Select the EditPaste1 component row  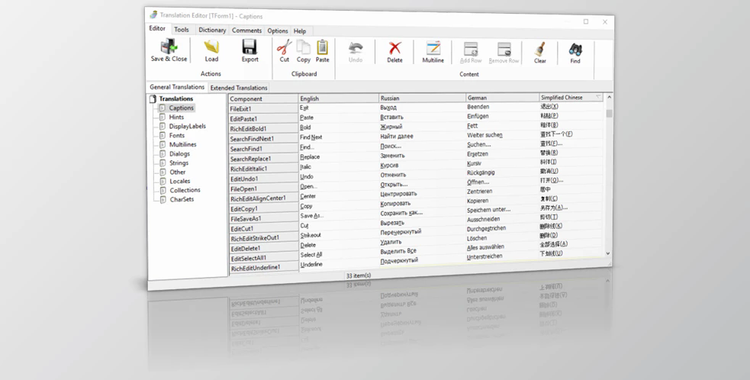point(263,119)
